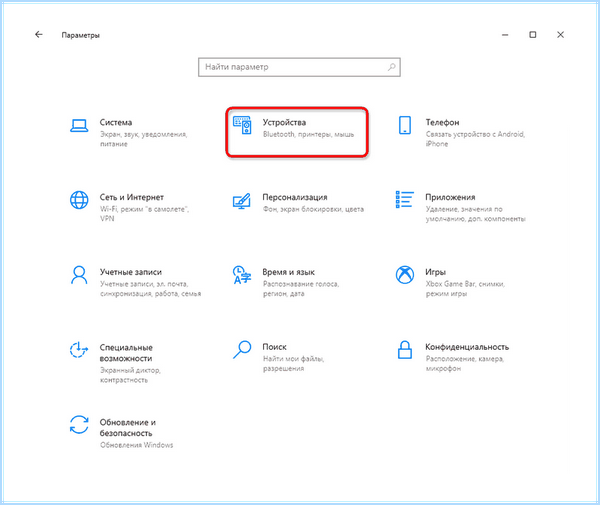Select the Accounts person icon
600x505 pixels.
[79, 275]
